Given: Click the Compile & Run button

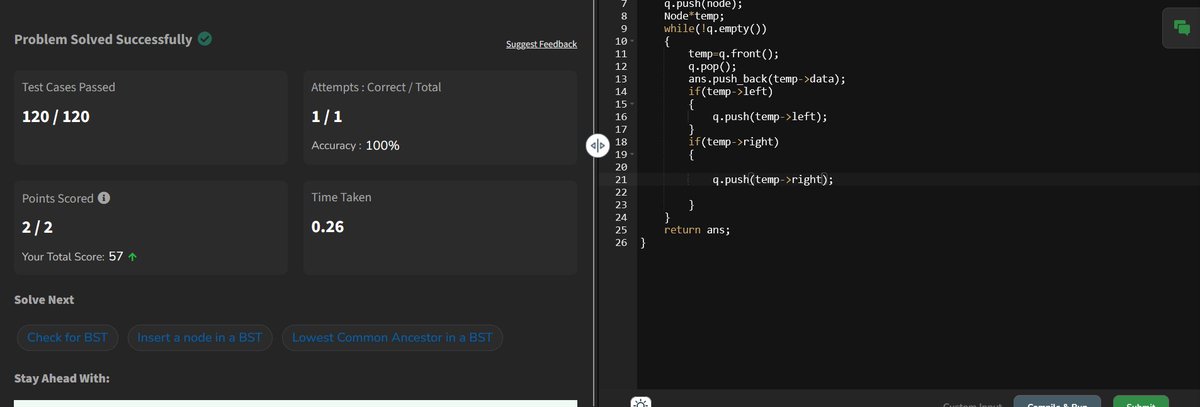Looking at the screenshot, I should (x=1059, y=402).
